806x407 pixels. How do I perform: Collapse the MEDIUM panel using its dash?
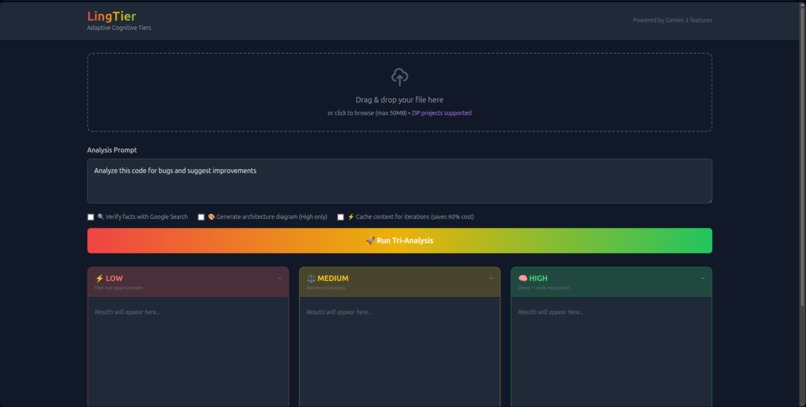pyautogui.click(x=491, y=279)
